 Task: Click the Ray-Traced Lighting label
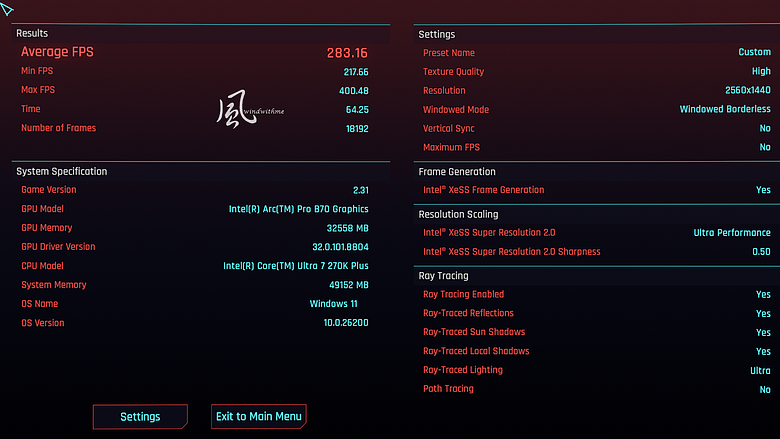(463, 370)
